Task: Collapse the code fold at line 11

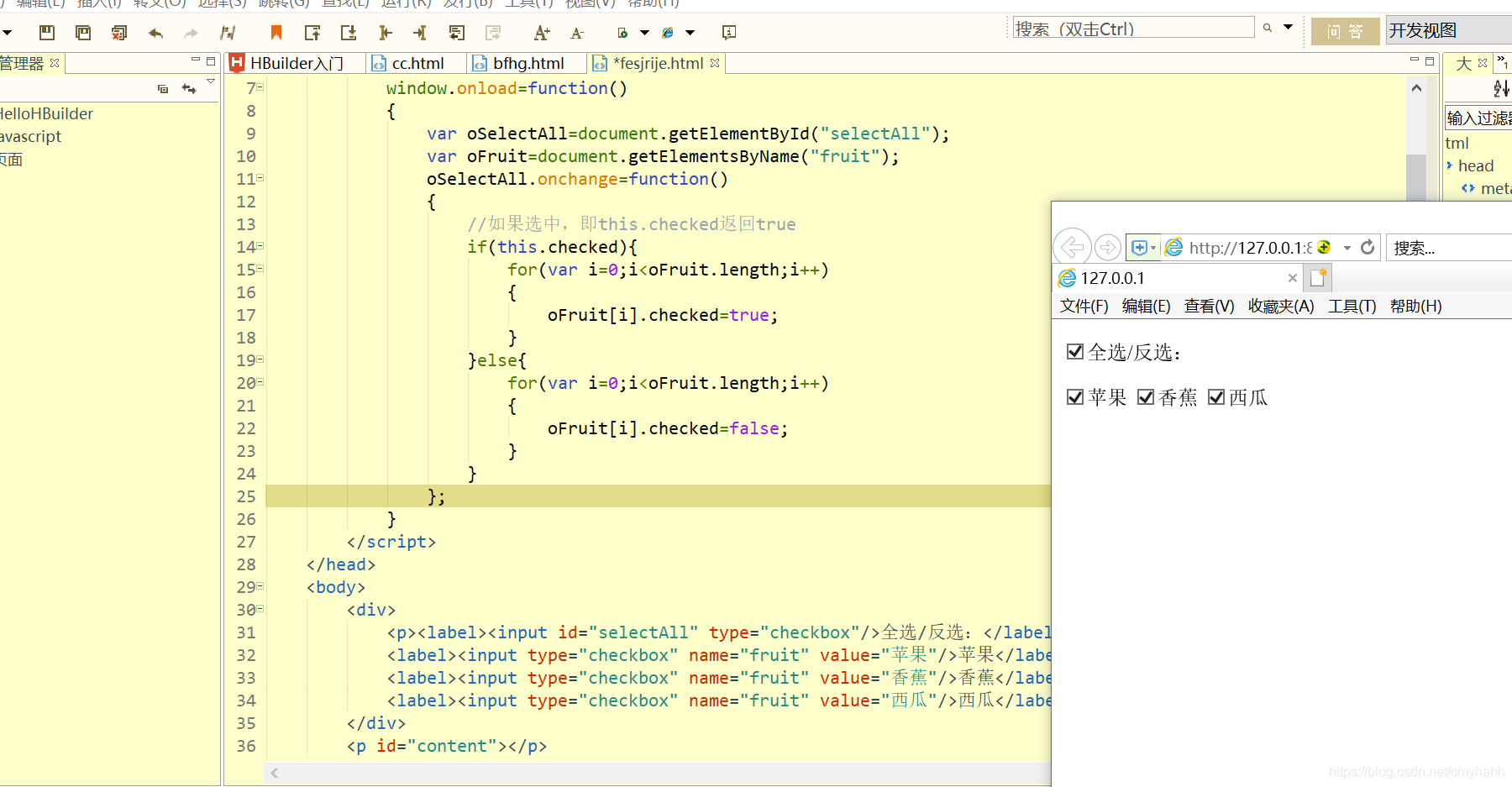Action: pyautogui.click(x=260, y=178)
